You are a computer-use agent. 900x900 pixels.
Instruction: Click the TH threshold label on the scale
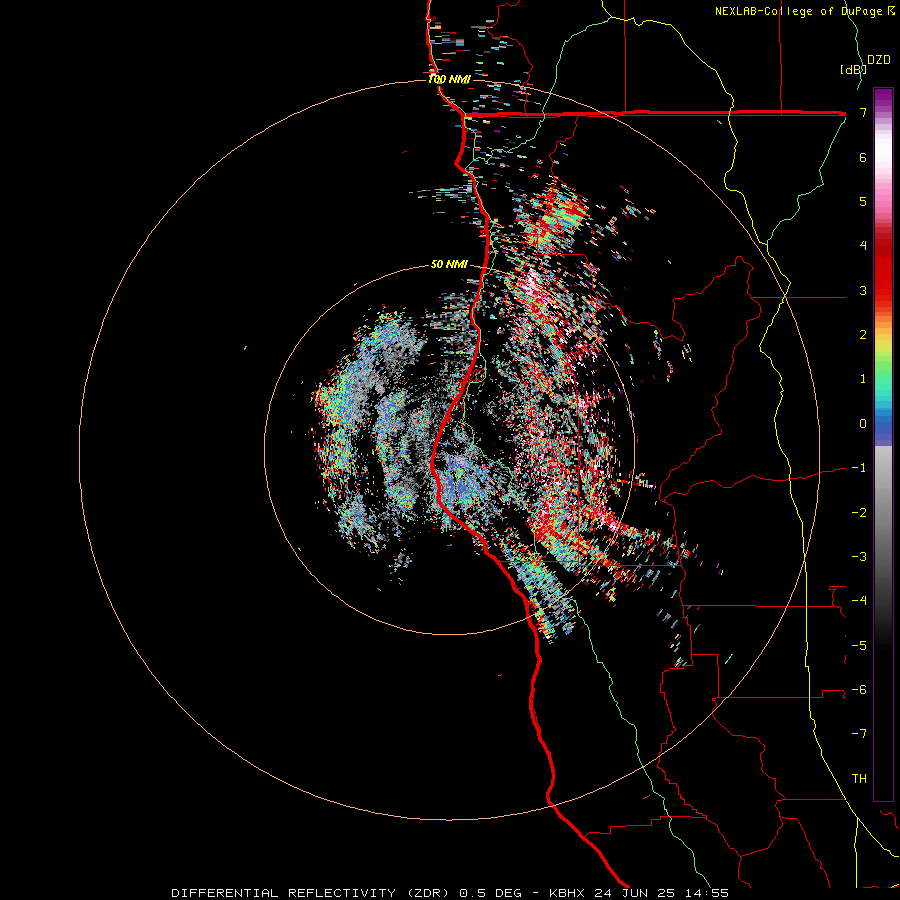click(x=859, y=779)
